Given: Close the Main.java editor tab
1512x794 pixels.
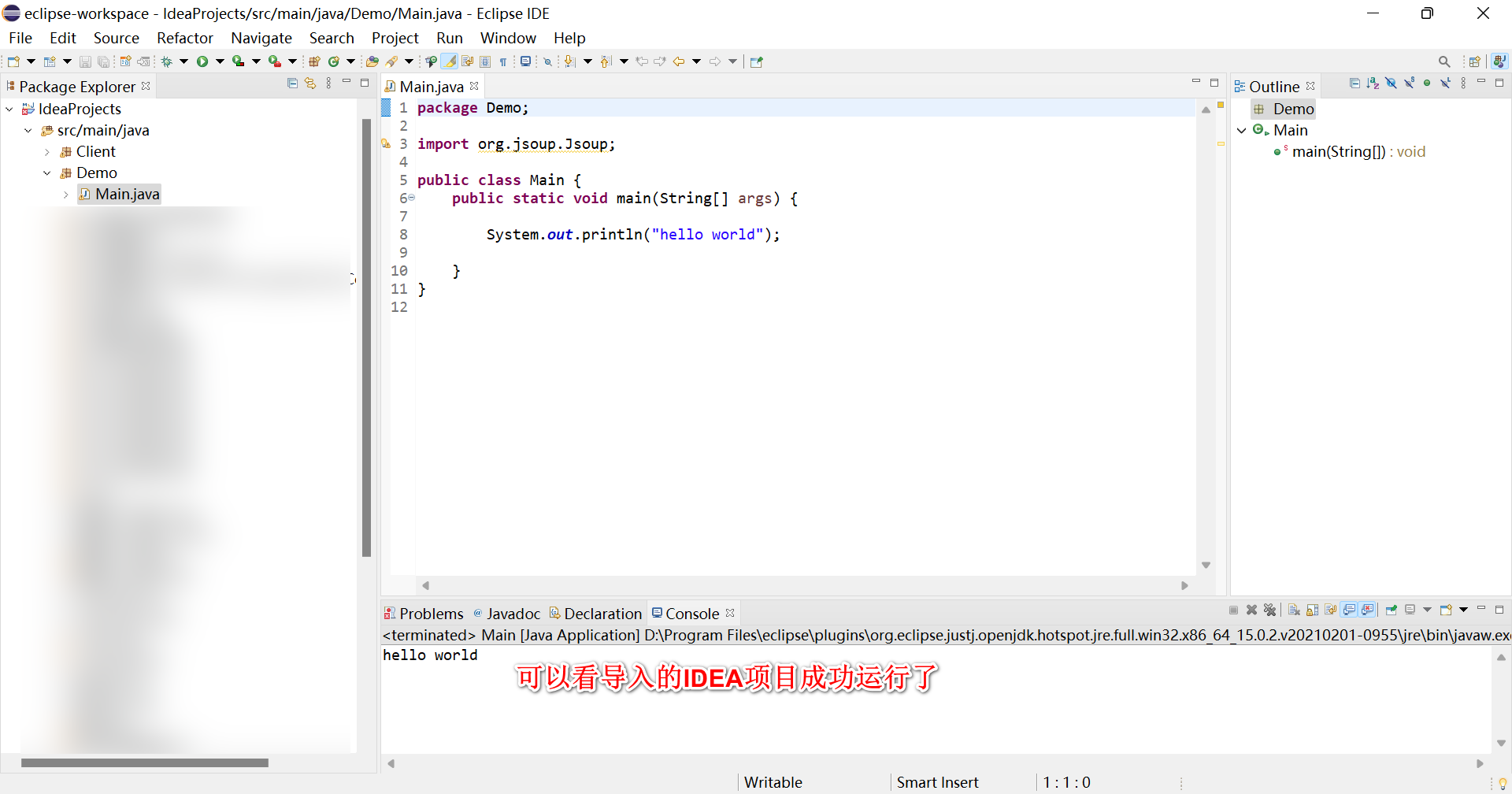Looking at the screenshot, I should tap(474, 86).
